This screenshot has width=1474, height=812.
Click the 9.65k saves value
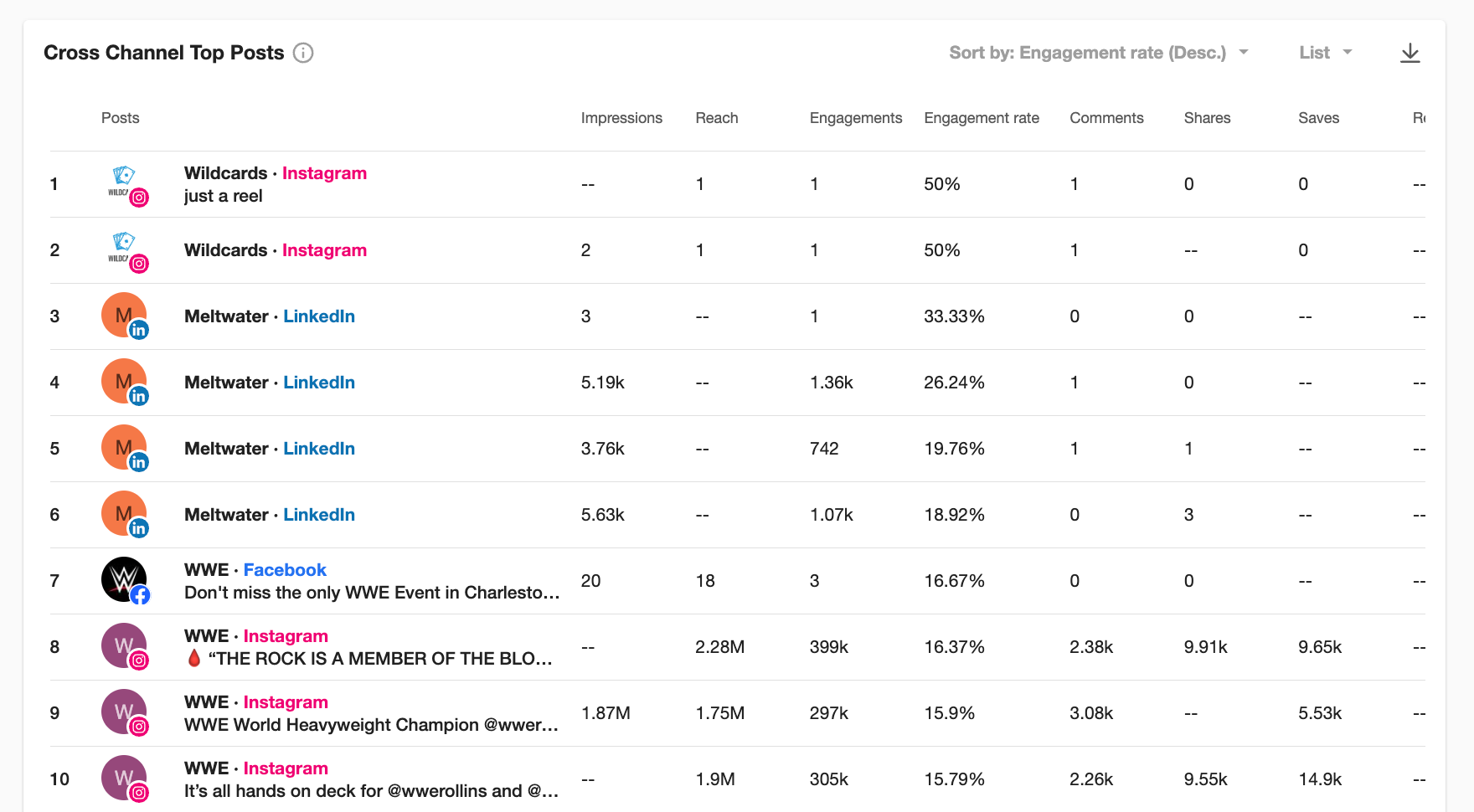1320,647
